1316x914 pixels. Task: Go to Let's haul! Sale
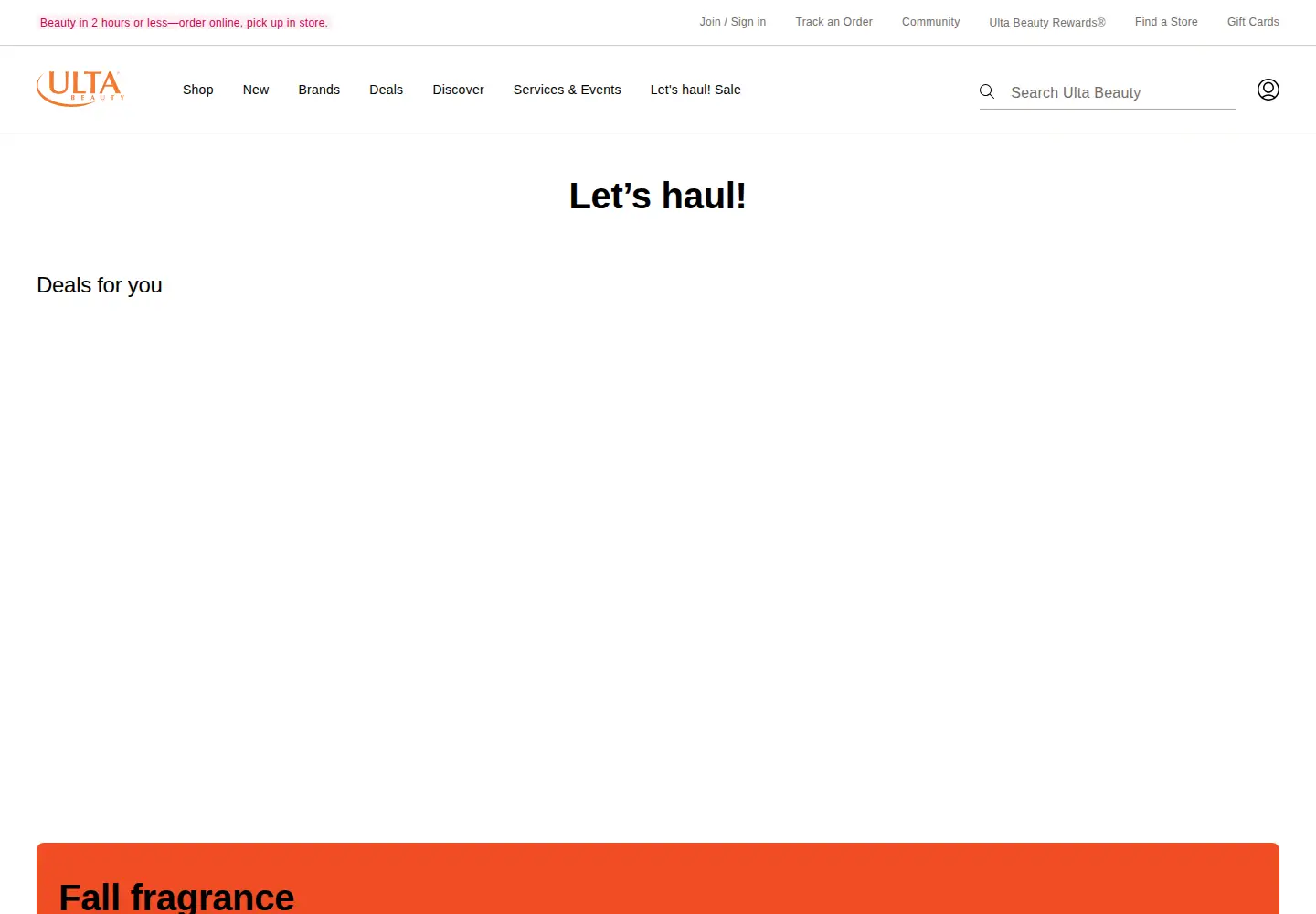[x=695, y=90]
